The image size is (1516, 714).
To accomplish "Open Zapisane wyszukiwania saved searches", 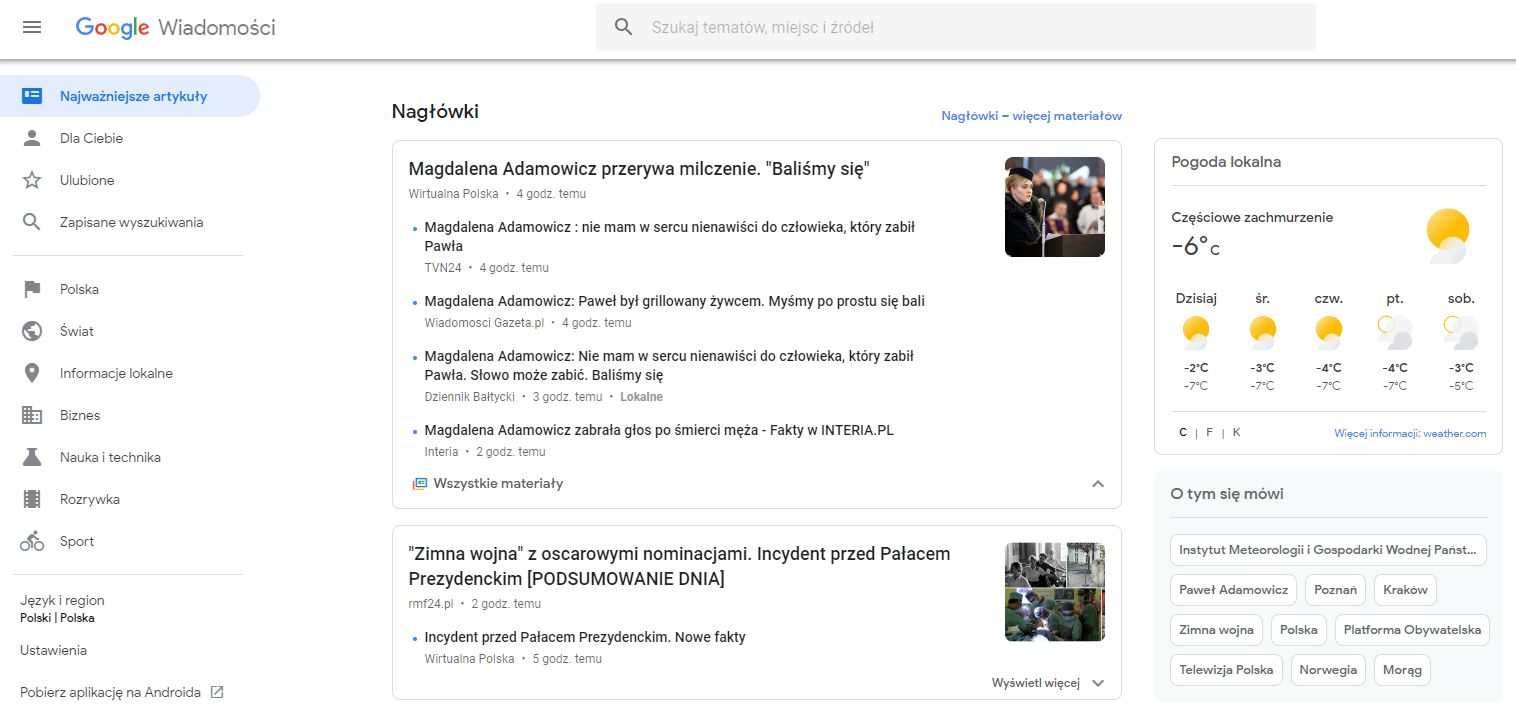I will (33, 221).
